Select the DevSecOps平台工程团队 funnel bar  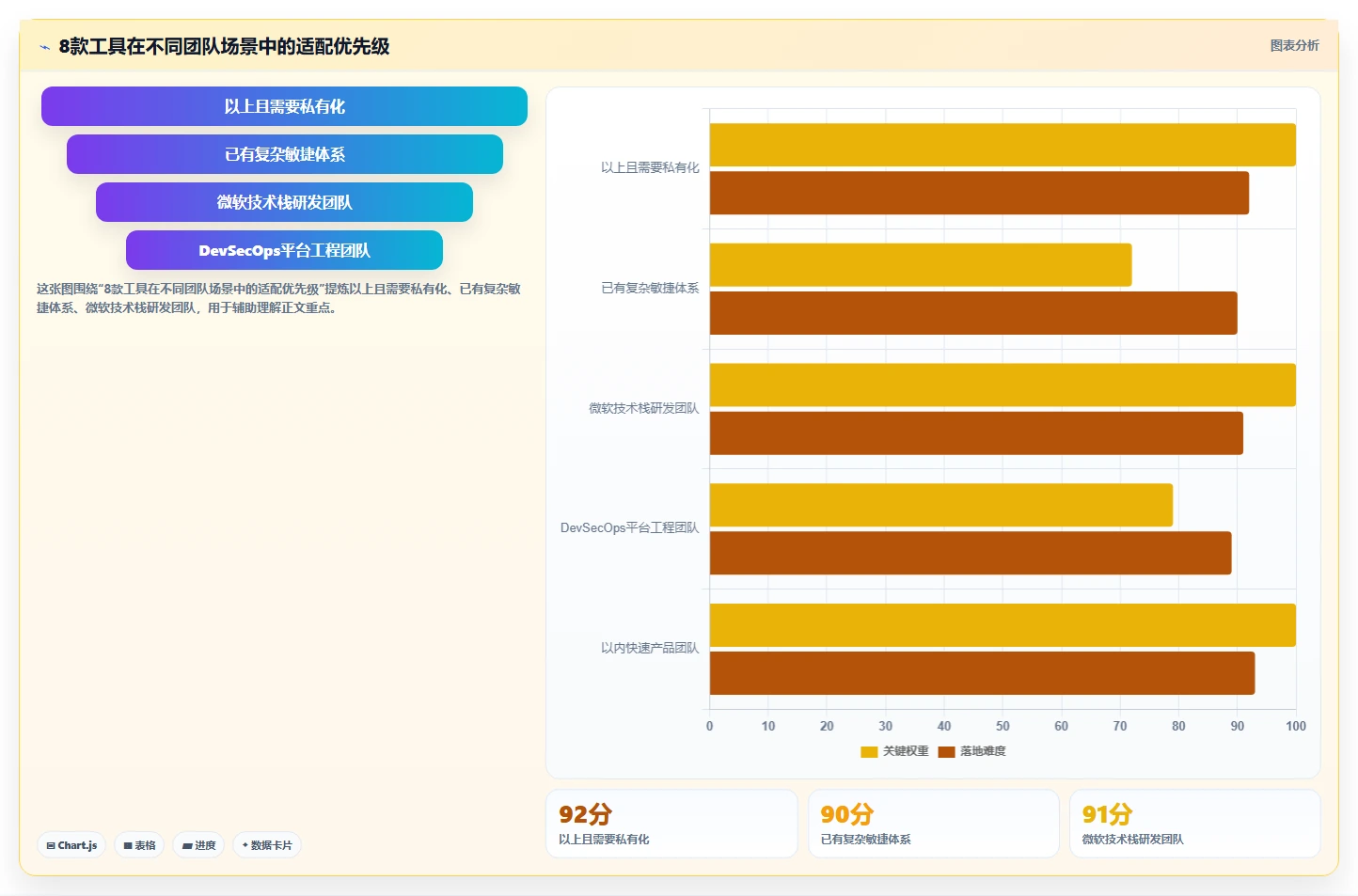click(x=284, y=250)
